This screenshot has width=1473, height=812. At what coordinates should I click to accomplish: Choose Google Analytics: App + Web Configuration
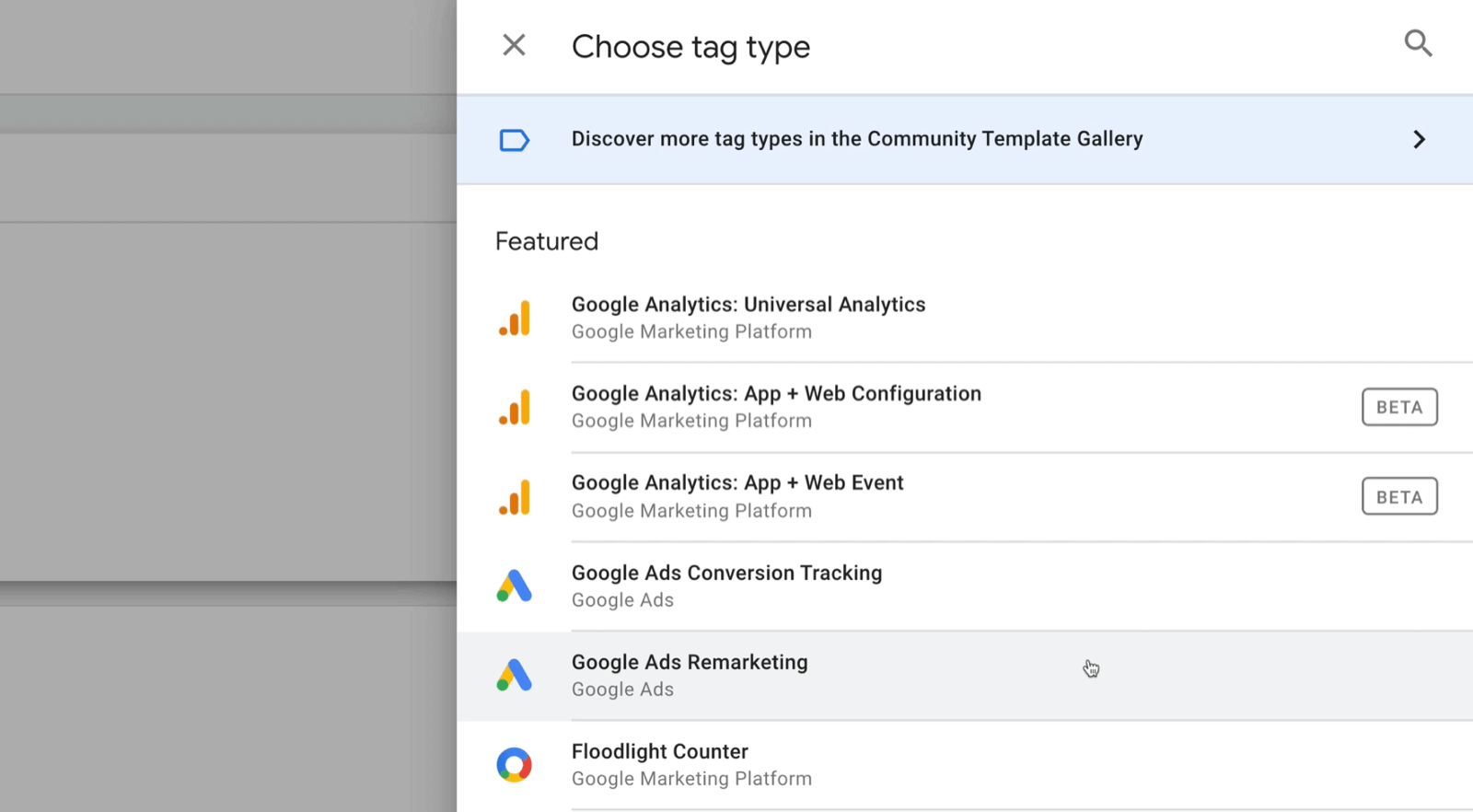pyautogui.click(x=775, y=394)
